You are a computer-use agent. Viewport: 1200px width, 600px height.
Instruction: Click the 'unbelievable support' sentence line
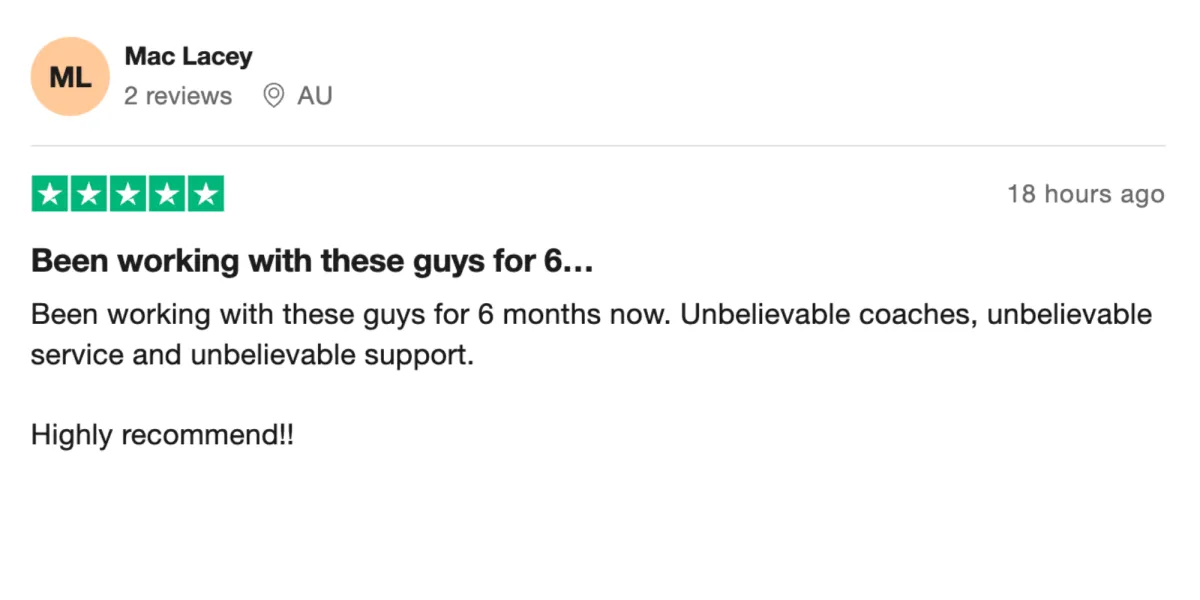(x=252, y=356)
